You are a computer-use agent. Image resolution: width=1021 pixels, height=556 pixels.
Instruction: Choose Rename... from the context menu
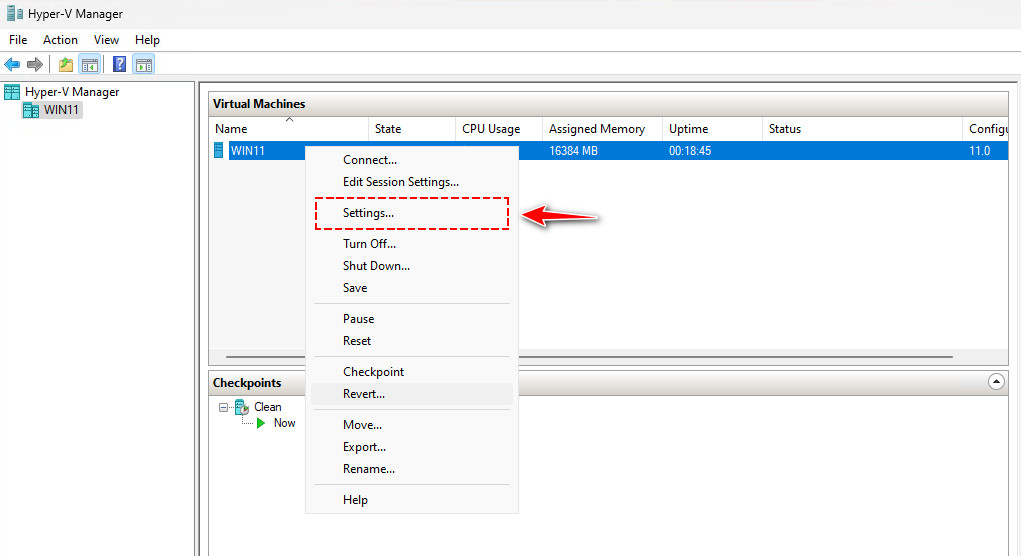(412, 469)
